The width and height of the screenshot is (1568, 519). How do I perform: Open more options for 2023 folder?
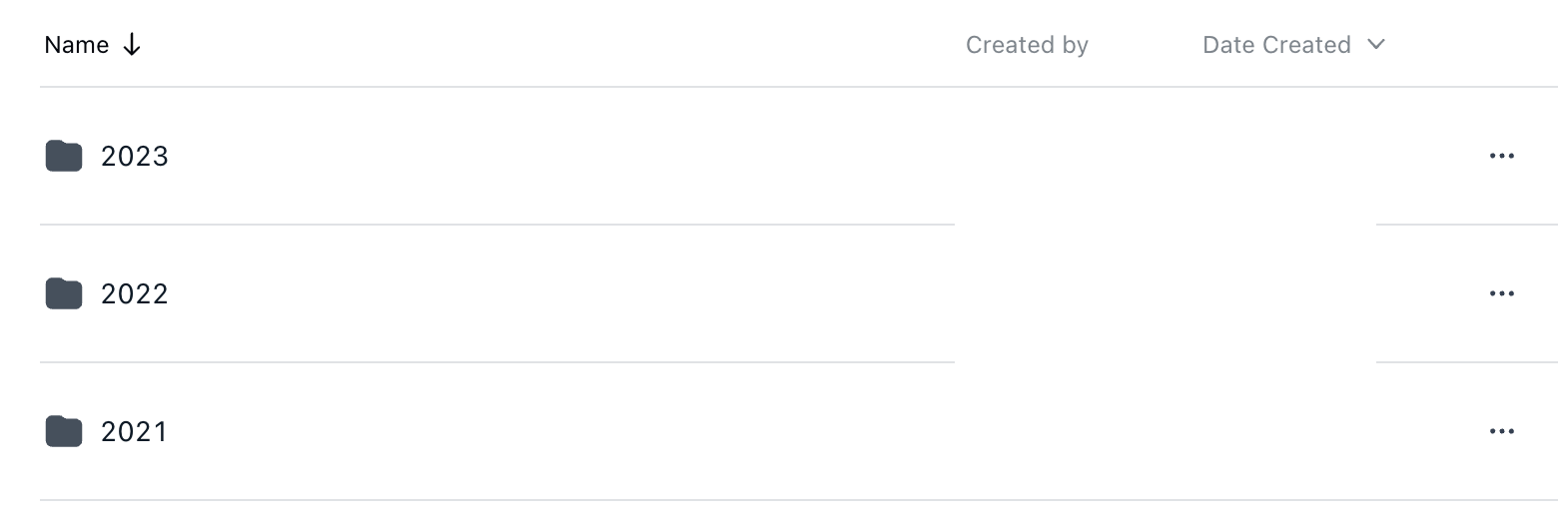pyautogui.click(x=1501, y=156)
